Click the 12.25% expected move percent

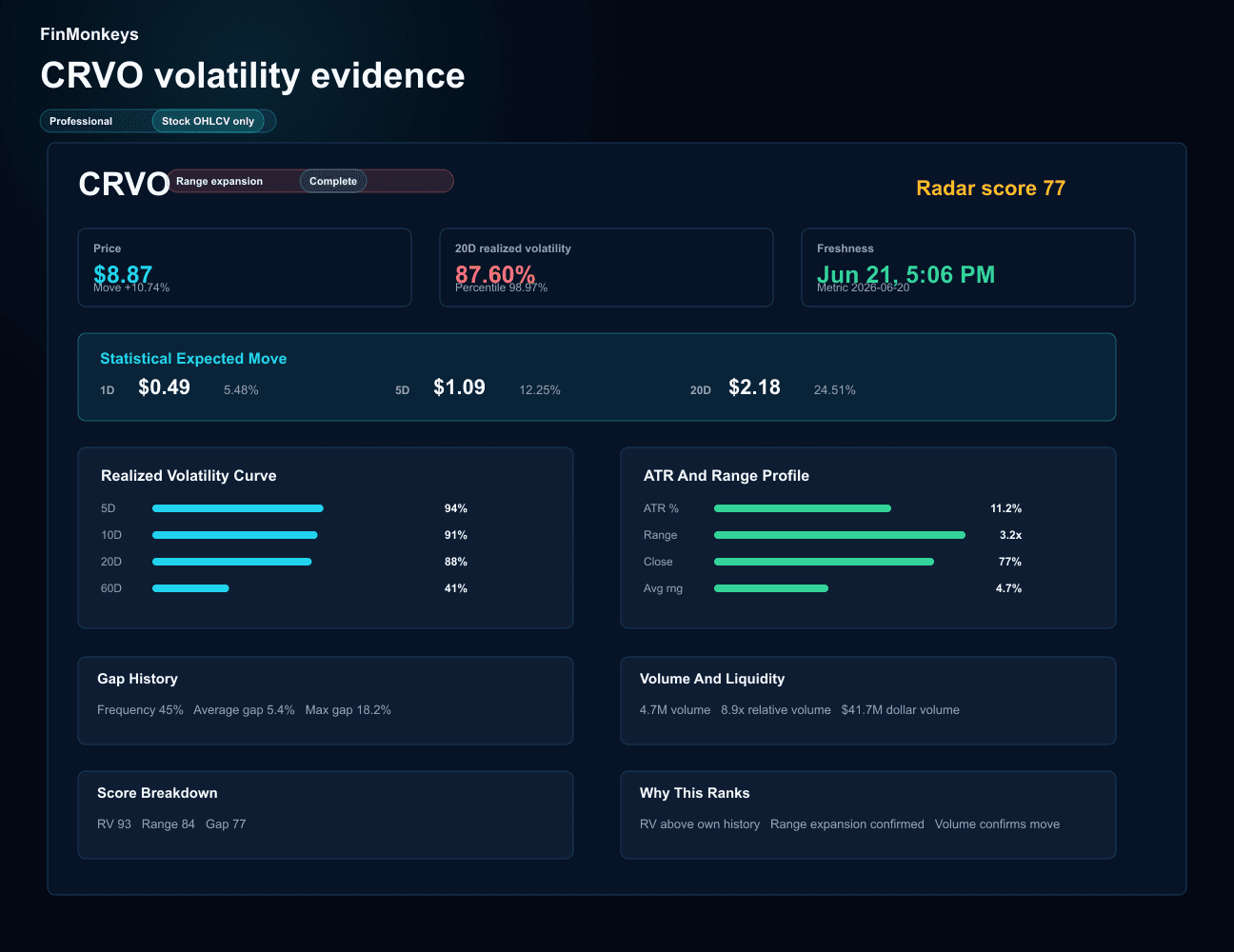[x=540, y=390]
